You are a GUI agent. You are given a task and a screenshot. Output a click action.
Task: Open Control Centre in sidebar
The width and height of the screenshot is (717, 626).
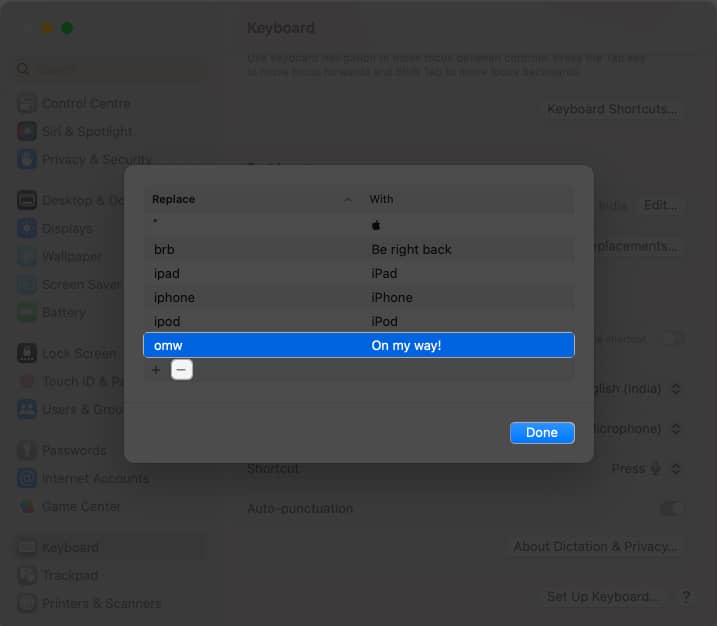pos(75,103)
